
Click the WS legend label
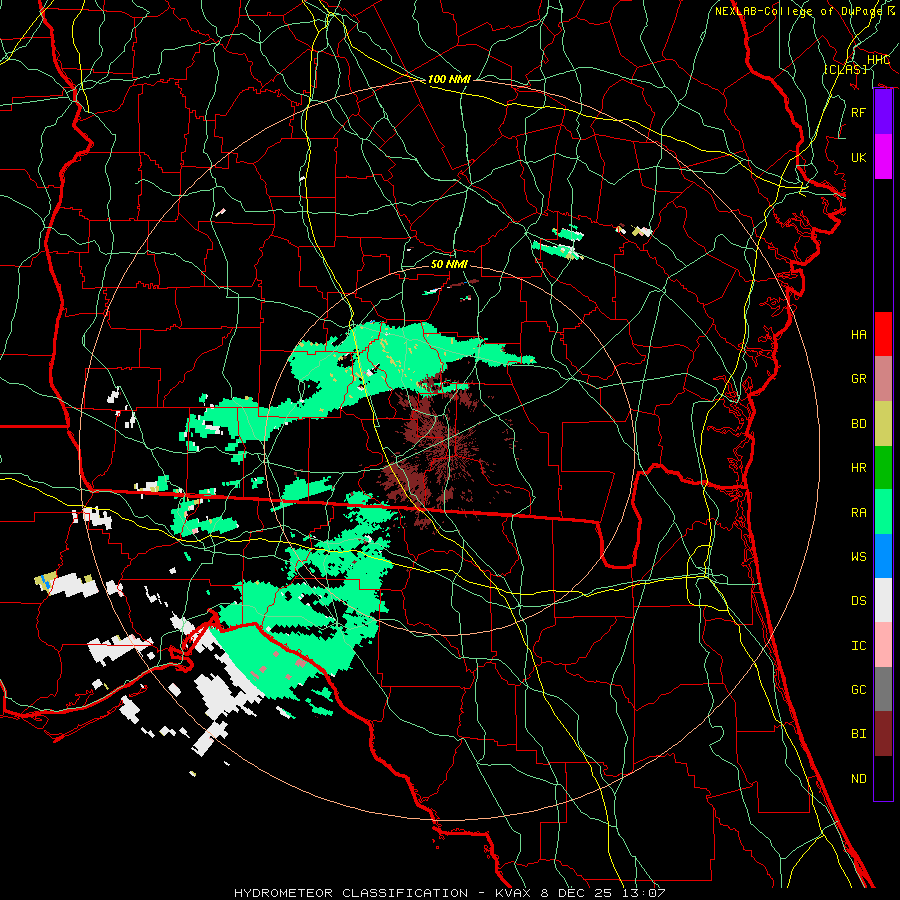[858, 556]
